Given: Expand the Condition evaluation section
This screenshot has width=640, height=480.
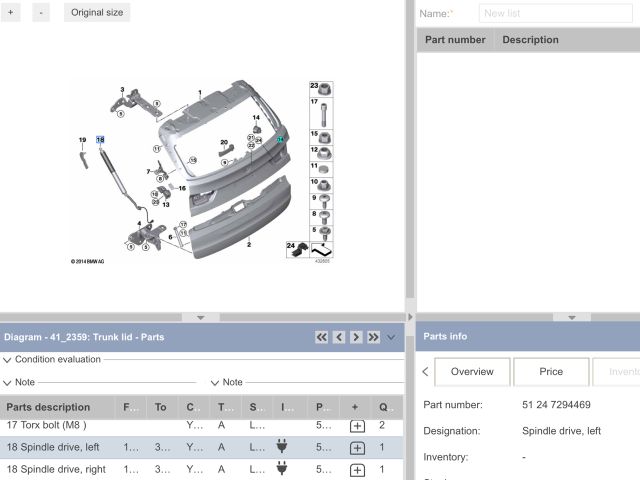Looking at the screenshot, I should pos(8,360).
